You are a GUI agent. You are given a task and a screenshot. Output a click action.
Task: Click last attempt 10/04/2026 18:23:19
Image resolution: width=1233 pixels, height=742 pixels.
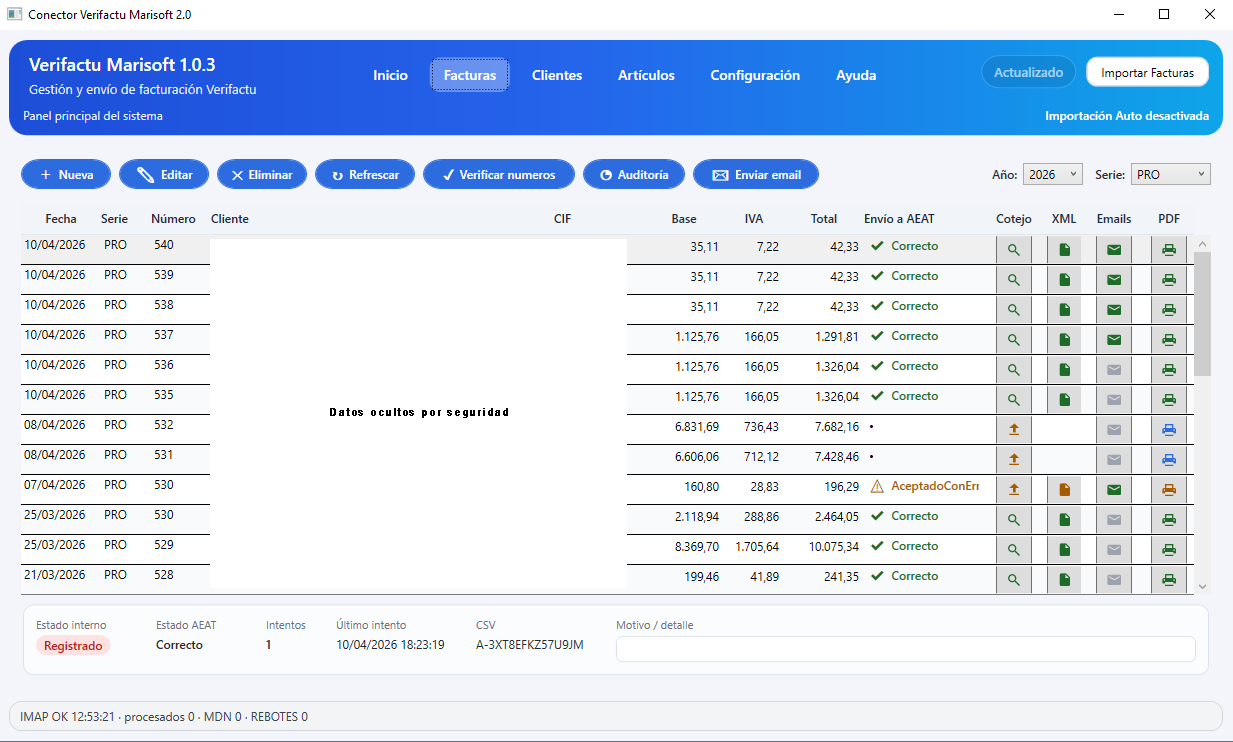pyautogui.click(x=391, y=645)
